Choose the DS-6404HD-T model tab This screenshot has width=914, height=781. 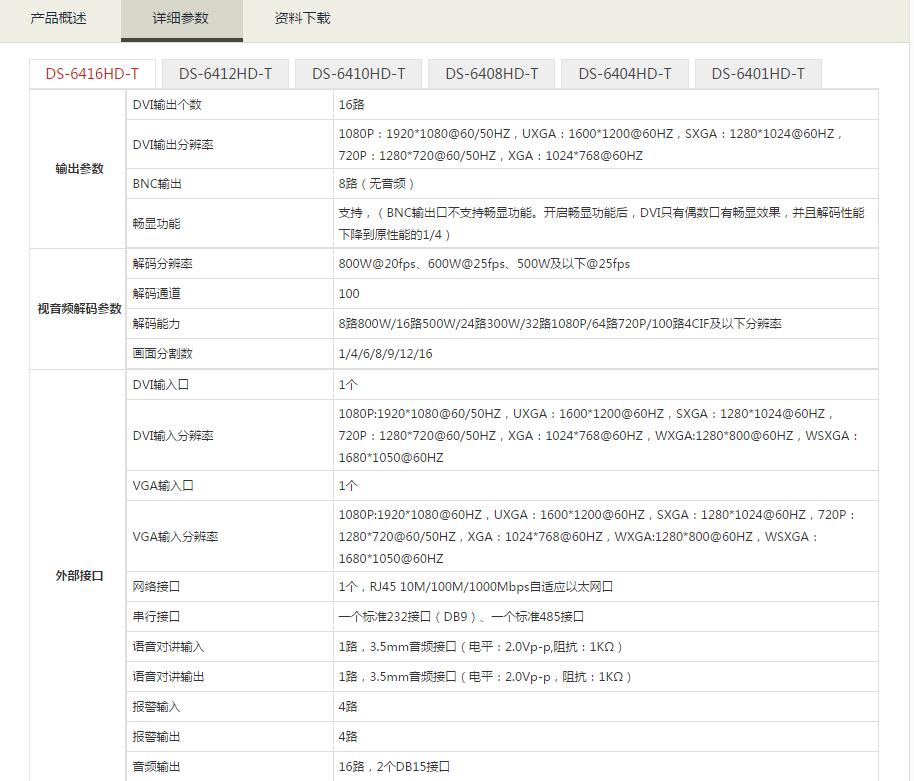[624, 74]
